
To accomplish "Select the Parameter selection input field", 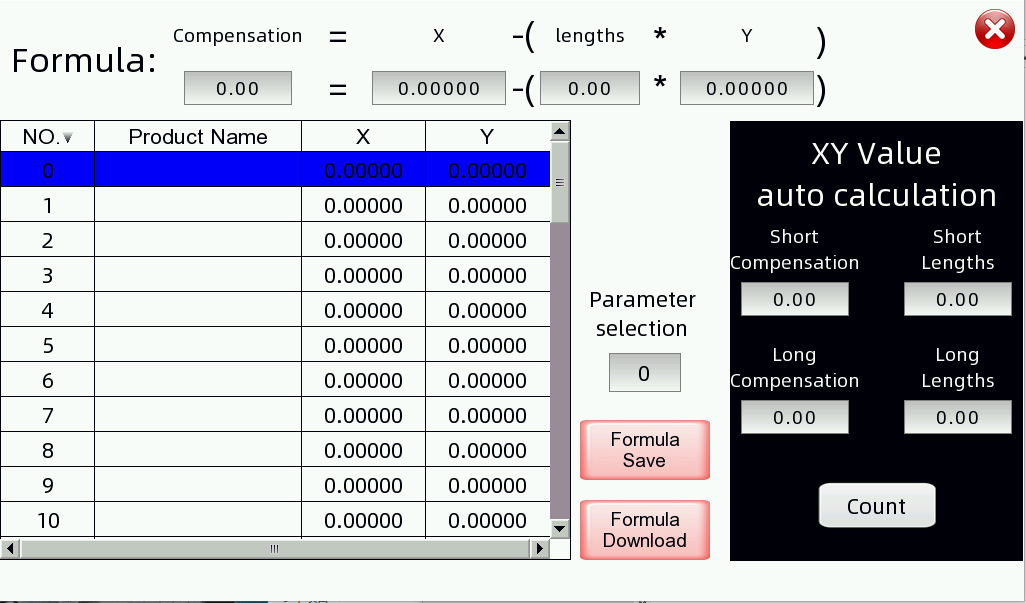I will coord(644,373).
